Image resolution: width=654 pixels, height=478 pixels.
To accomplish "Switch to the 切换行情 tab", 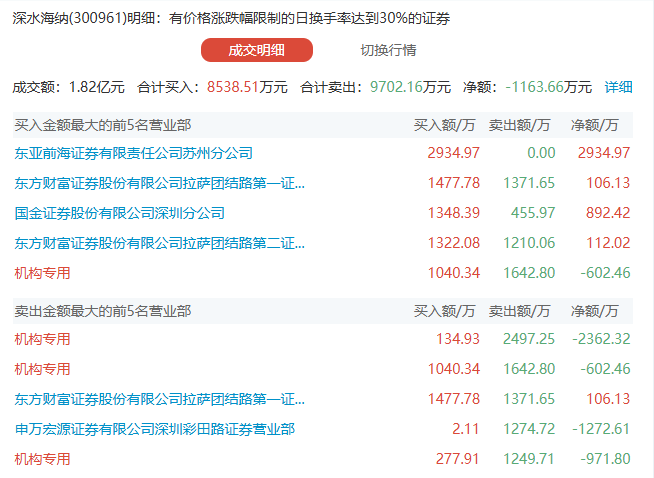I will point(388,50).
